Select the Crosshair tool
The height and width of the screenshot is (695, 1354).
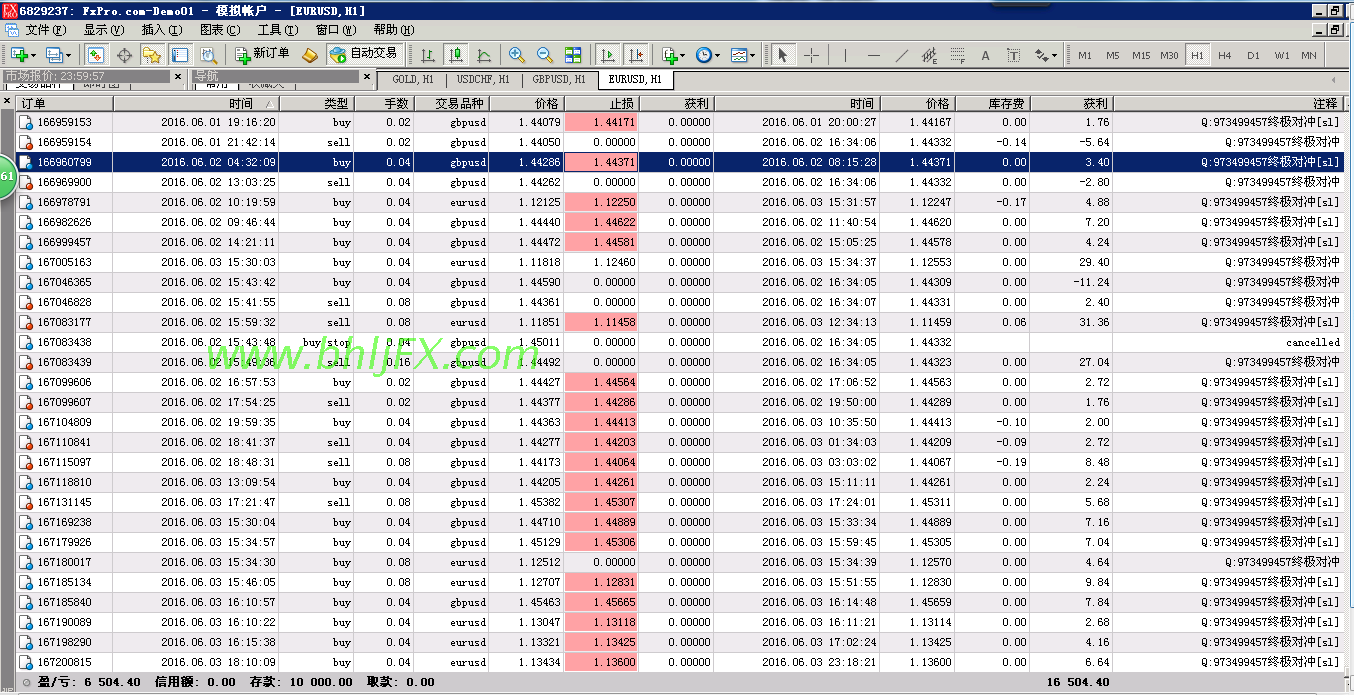(811, 55)
